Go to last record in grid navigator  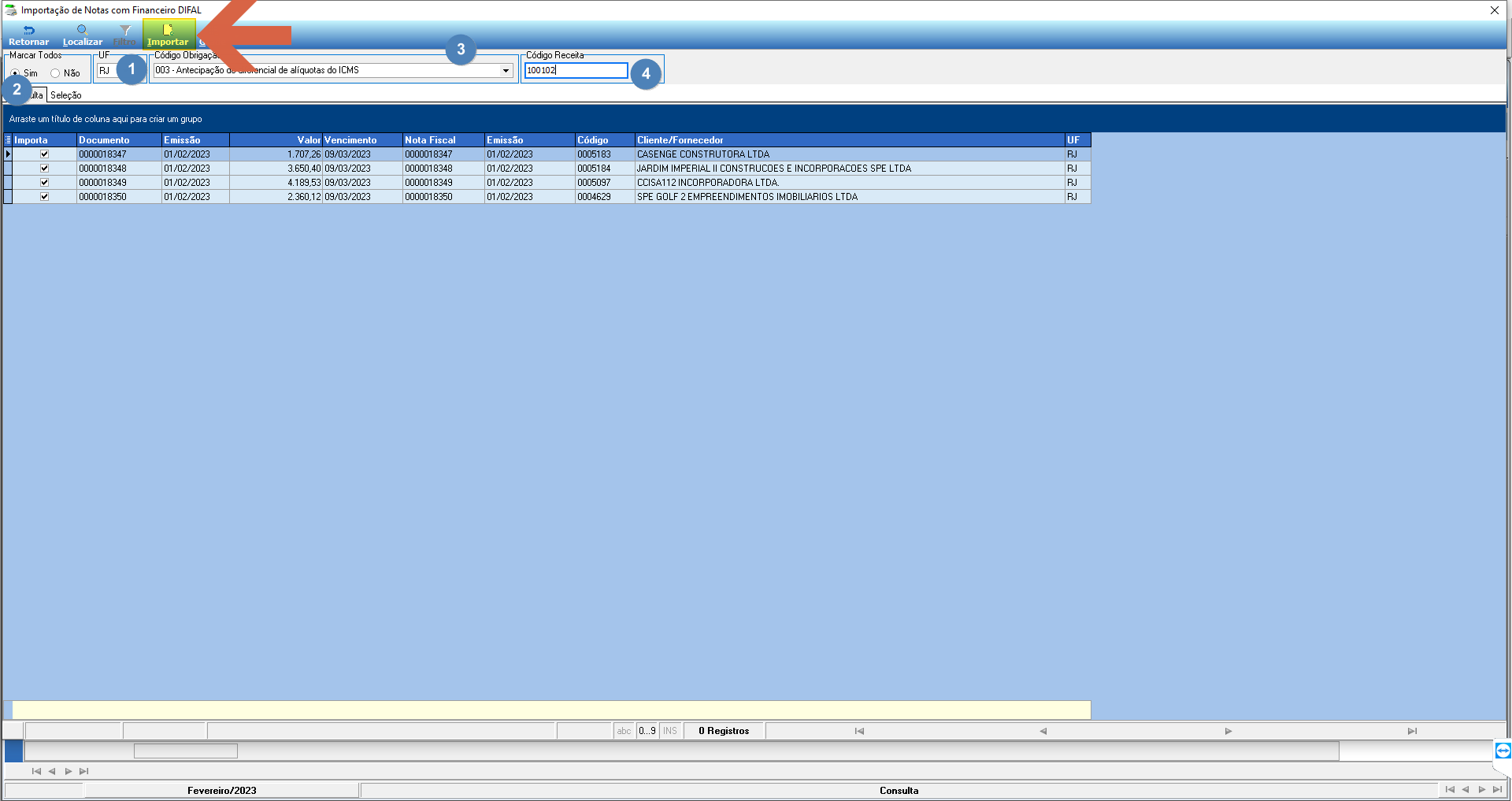(x=1412, y=731)
